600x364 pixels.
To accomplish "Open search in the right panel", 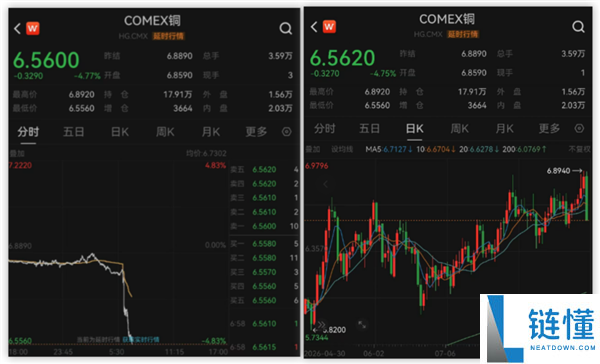I will pyautogui.click(x=578, y=26).
